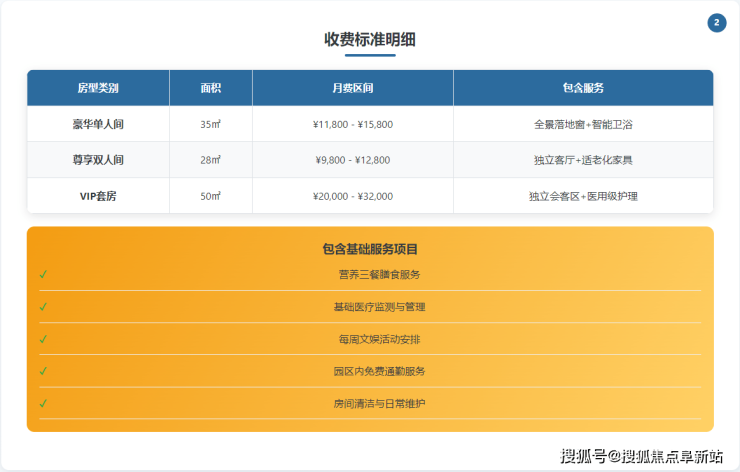Image resolution: width=740 pixels, height=472 pixels.
Task: Click the checkmark beside 园区内免费通勤服务
Action: pyautogui.click(x=43, y=371)
